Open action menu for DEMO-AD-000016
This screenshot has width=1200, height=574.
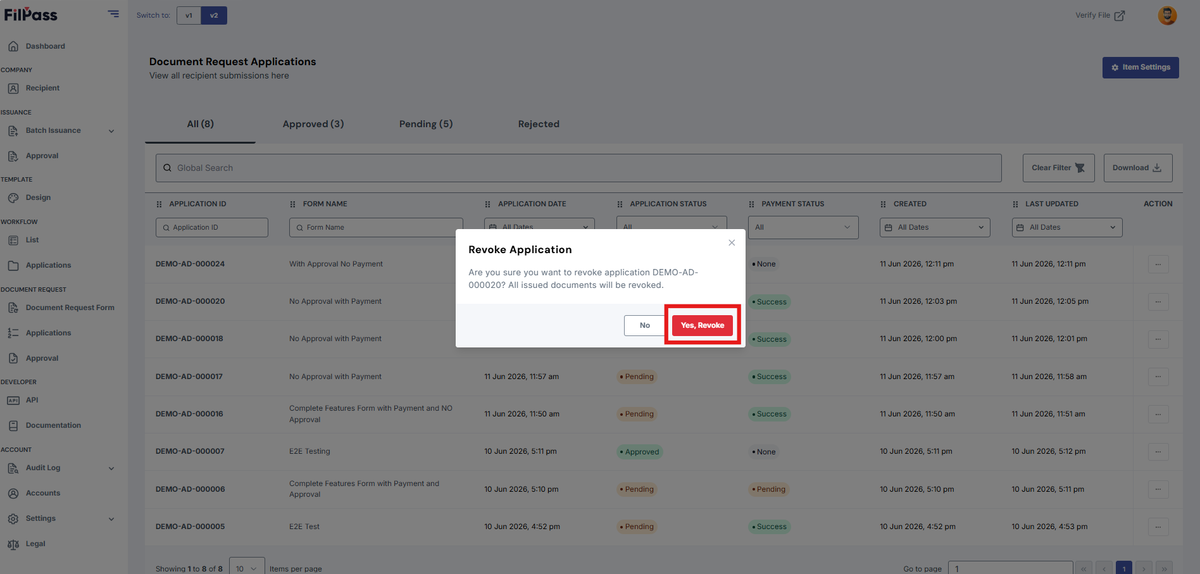pyautogui.click(x=1158, y=414)
